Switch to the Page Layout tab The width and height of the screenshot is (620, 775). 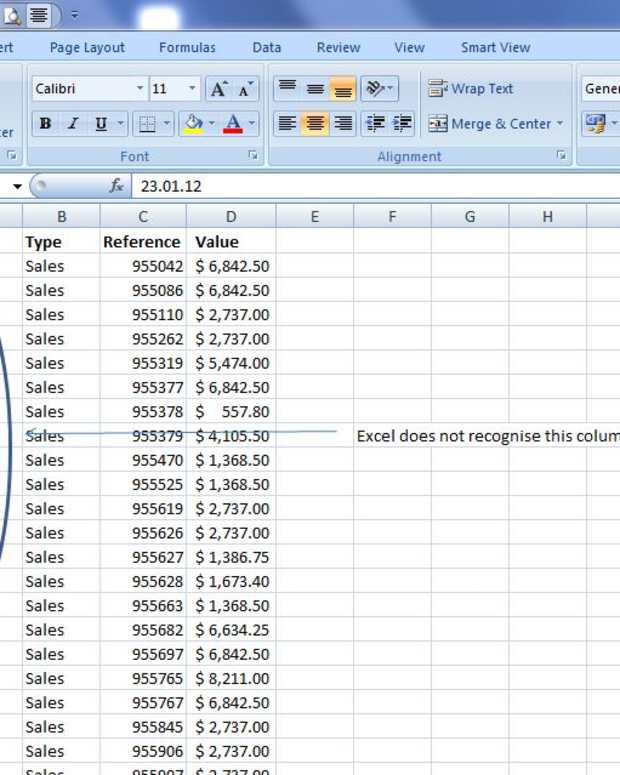88,47
